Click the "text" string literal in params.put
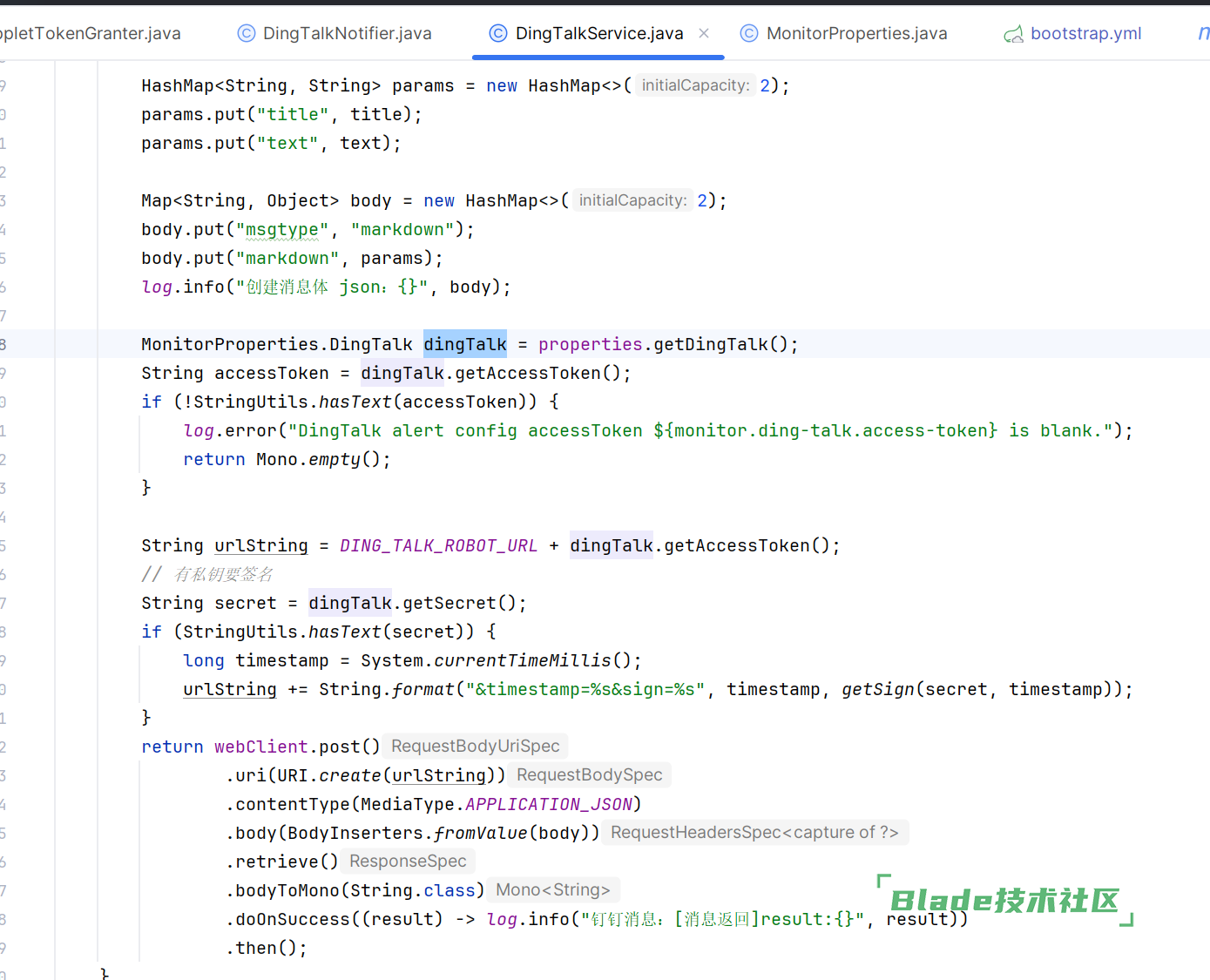This screenshot has width=1210, height=980. tap(287, 143)
